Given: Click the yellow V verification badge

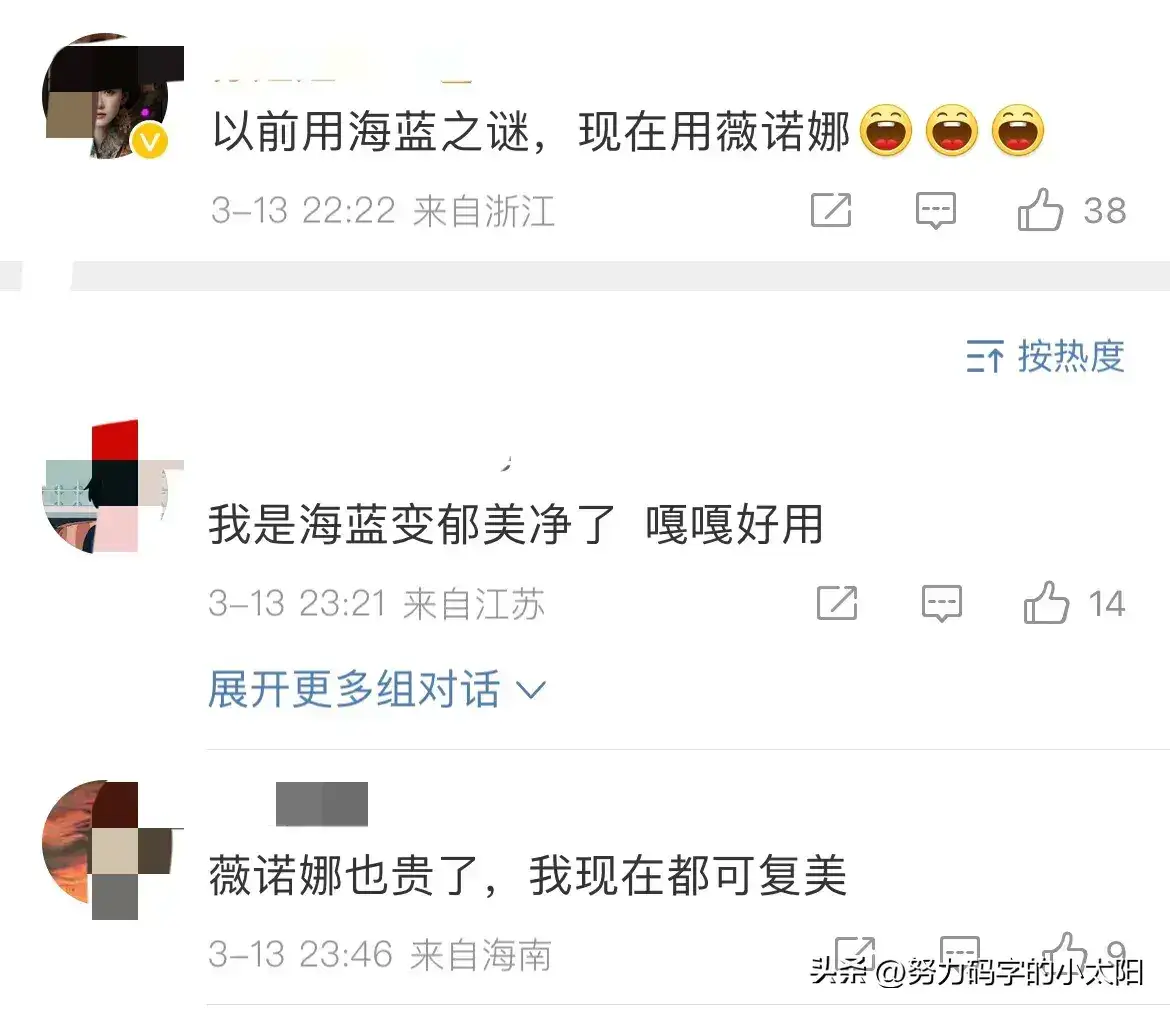Looking at the screenshot, I should 150,141.
